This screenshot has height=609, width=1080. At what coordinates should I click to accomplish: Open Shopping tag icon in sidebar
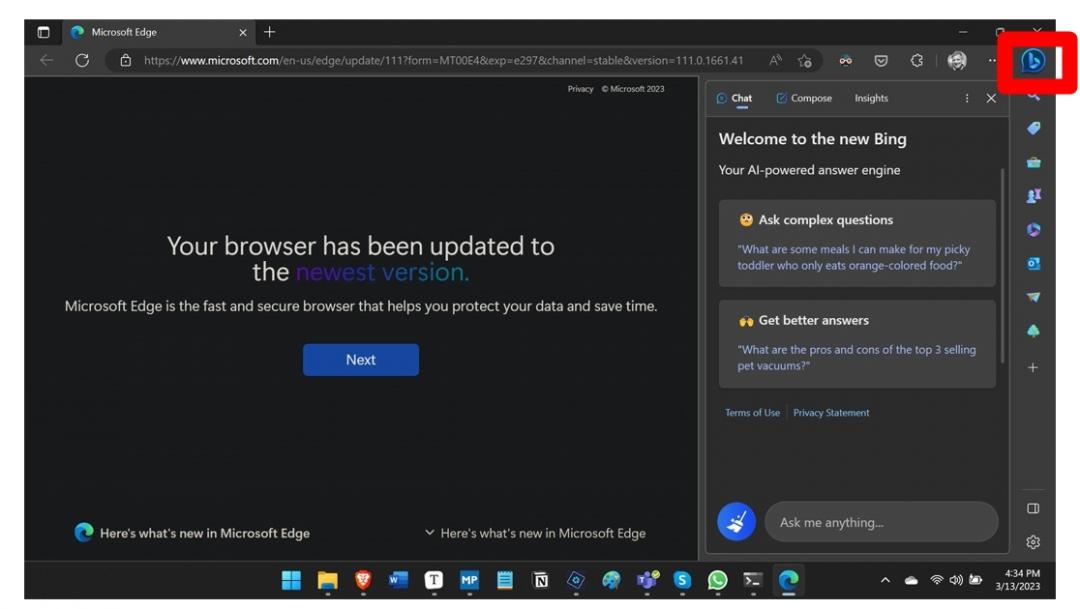(x=1033, y=129)
